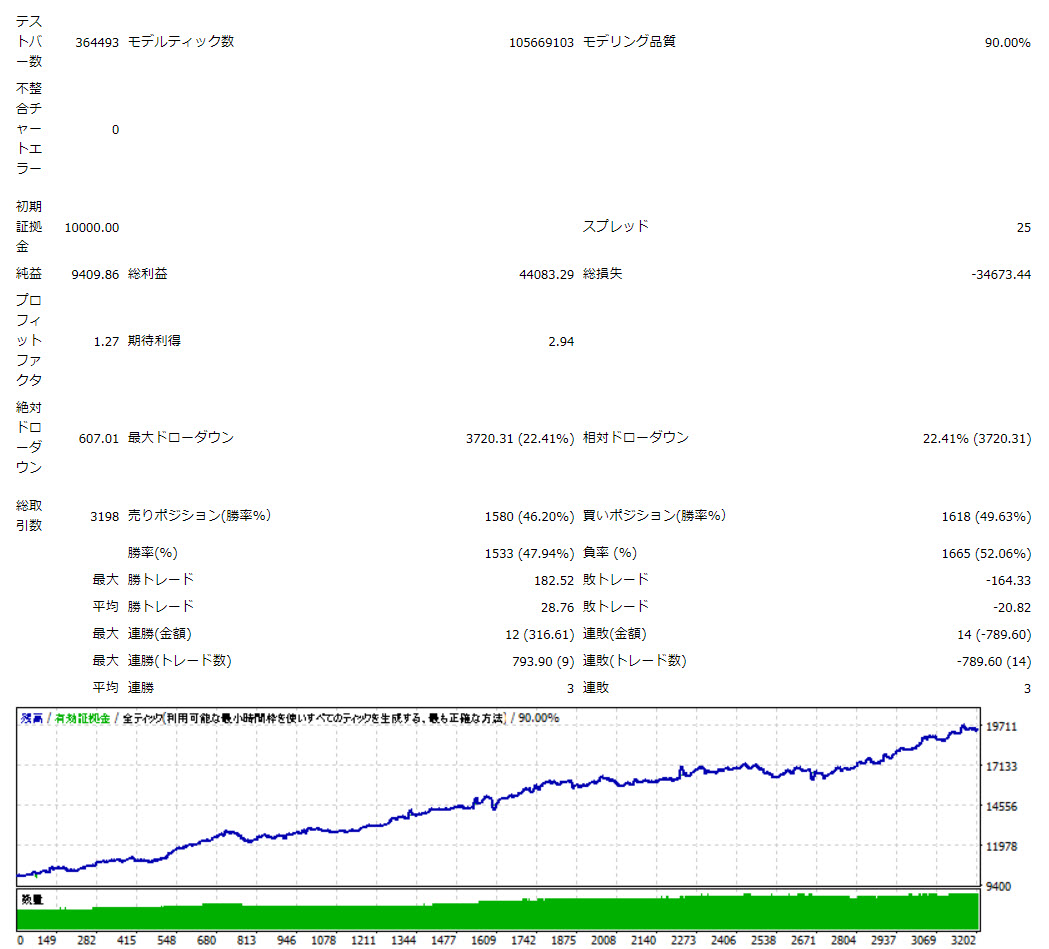Screen dimensions: 1049x949
Task: Click the 数量 volume panel label
Action: click(31, 900)
